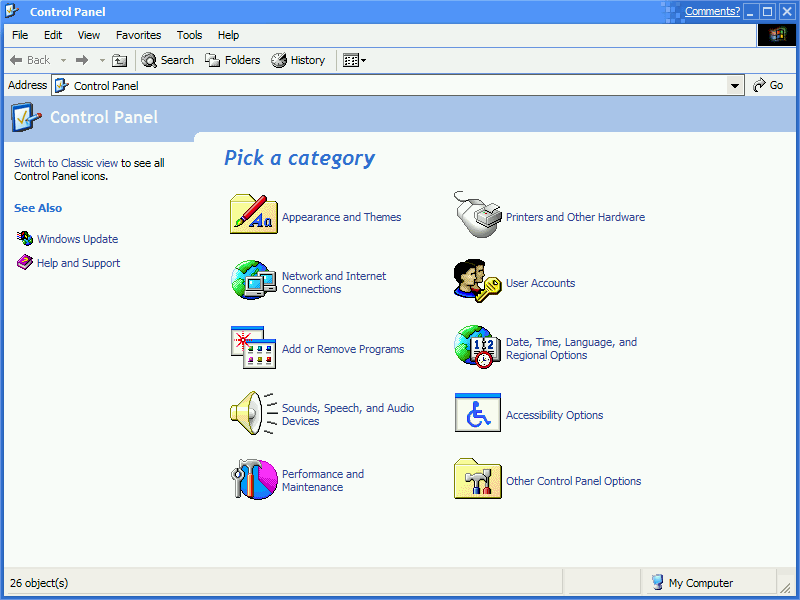800x600 pixels.
Task: Click the Add or Remove Programs text
Action: click(x=343, y=349)
